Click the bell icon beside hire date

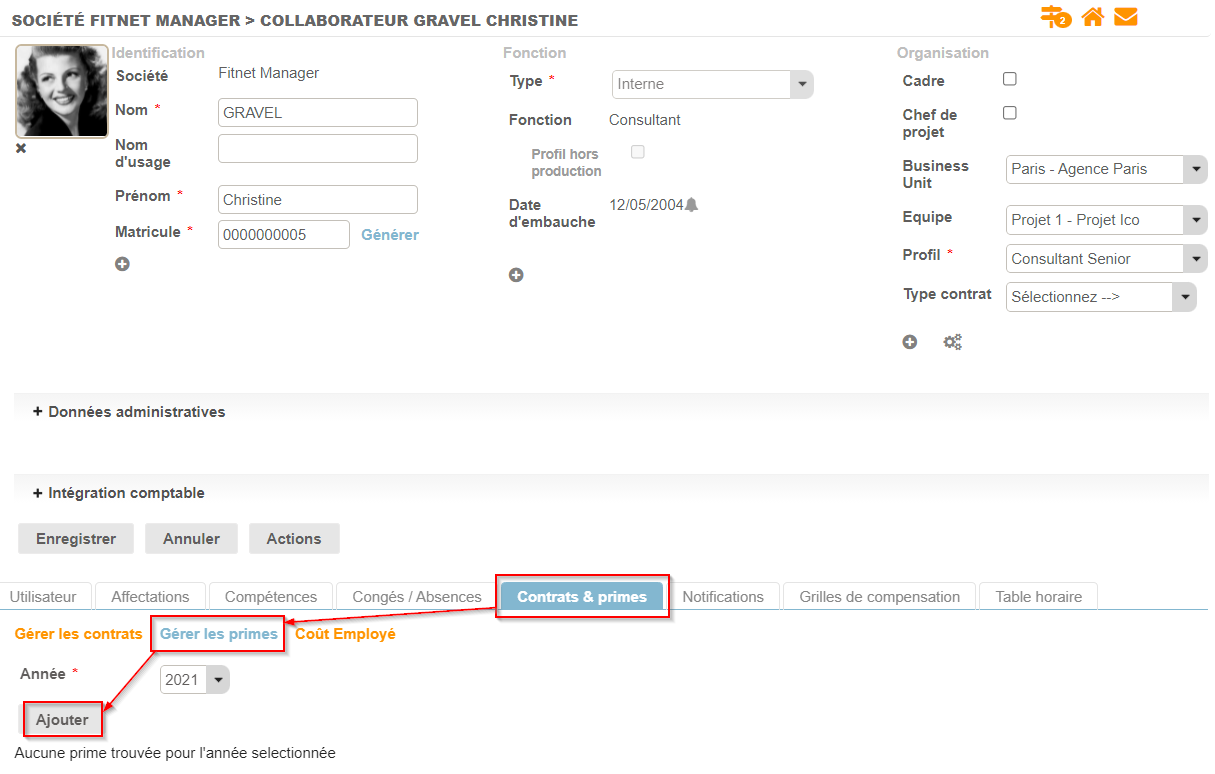(691, 205)
